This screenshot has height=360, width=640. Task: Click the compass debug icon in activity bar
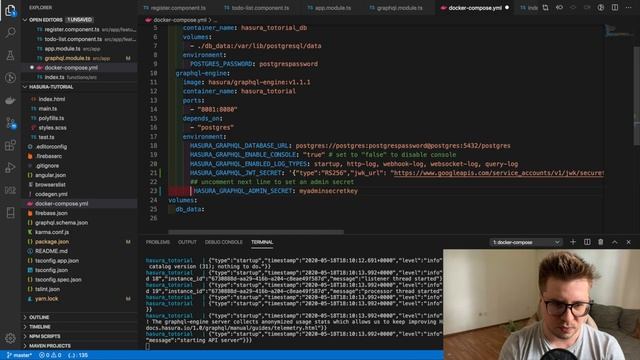point(10,78)
